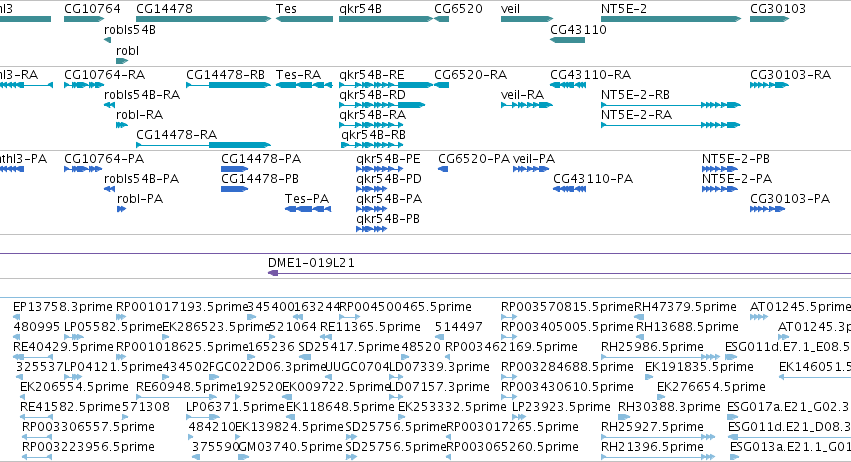Click the CG30103 gene label
This screenshot has height=462, width=851.
pos(778,9)
